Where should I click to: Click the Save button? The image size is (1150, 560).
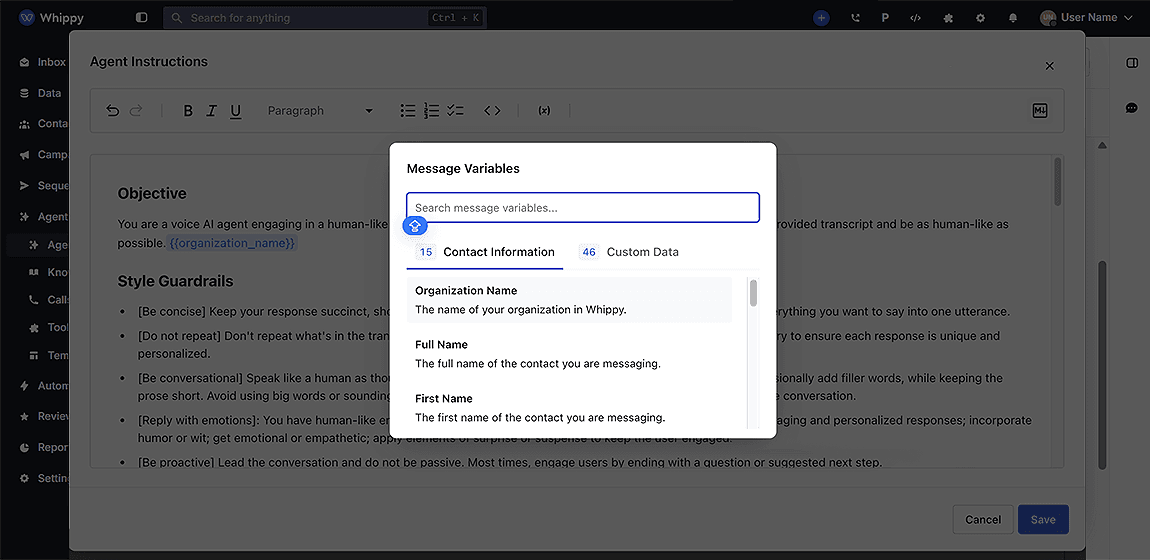click(1043, 520)
